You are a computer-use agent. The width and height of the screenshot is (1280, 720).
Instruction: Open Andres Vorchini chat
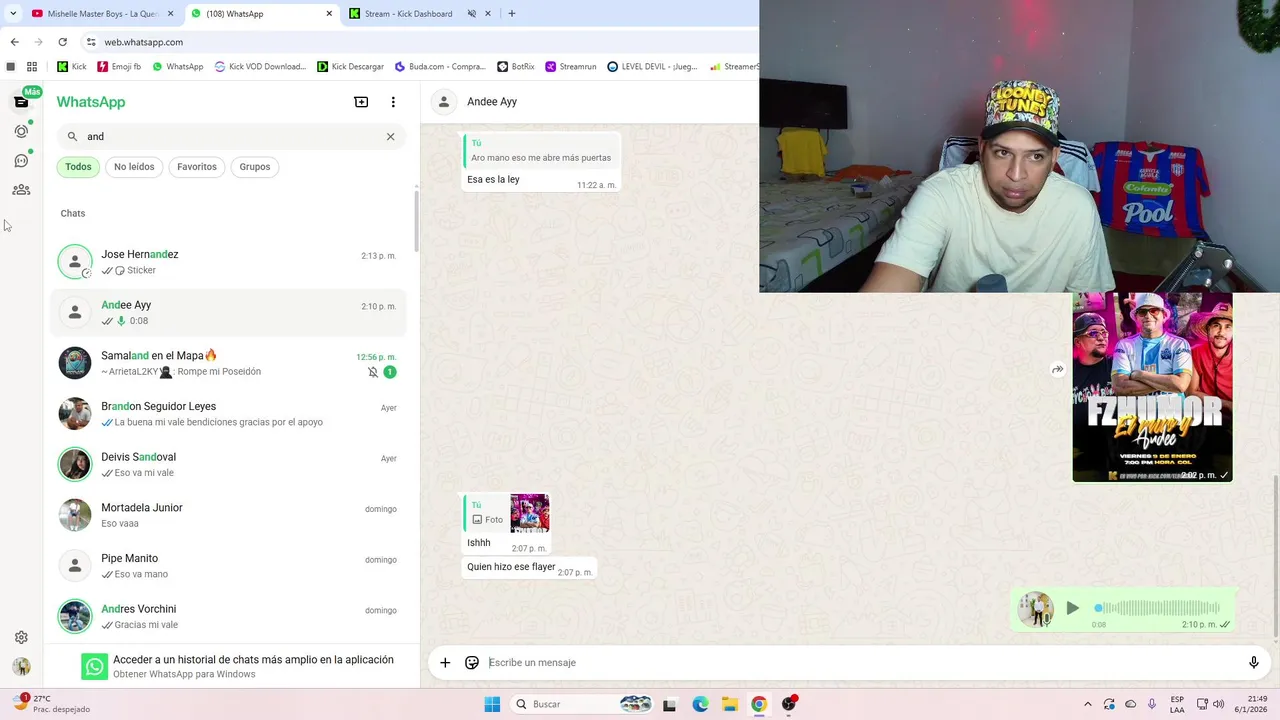pyautogui.click(x=228, y=617)
